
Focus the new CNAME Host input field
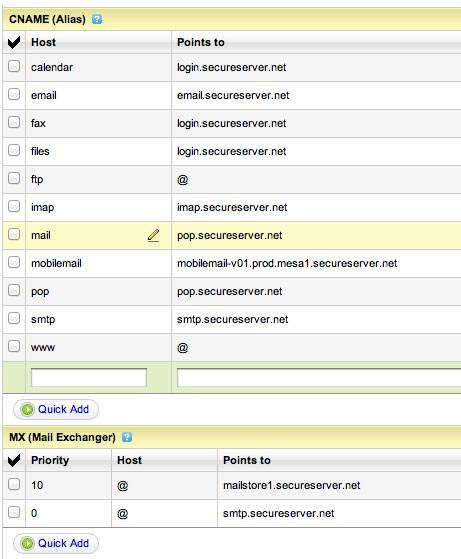[x=89, y=378]
